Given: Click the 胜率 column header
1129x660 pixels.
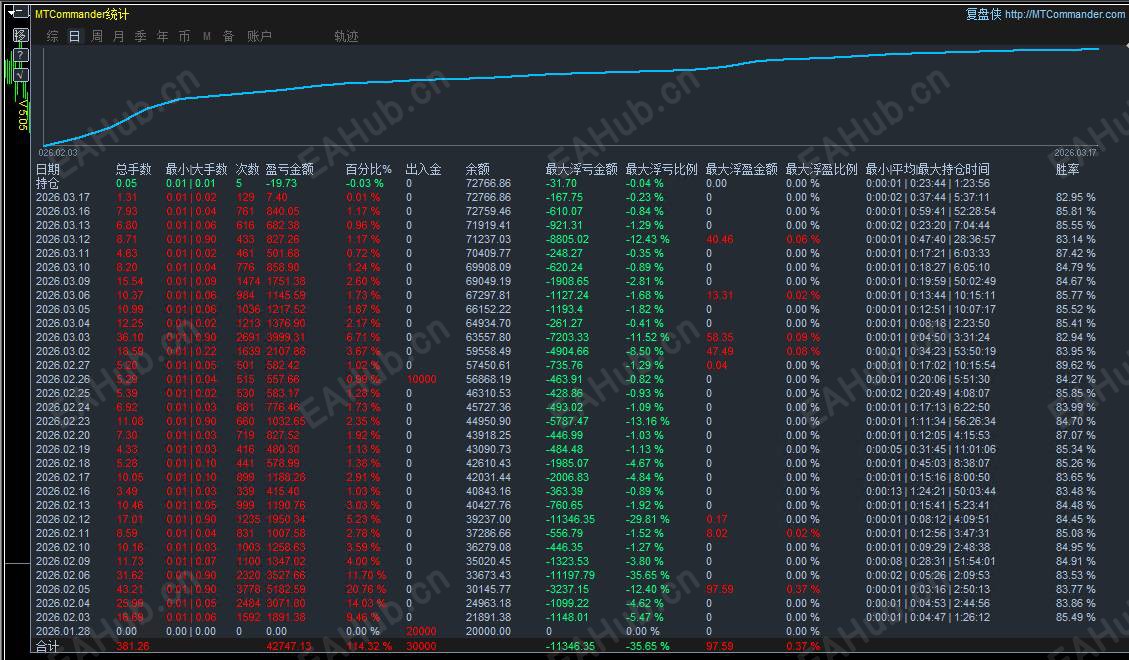Looking at the screenshot, I should tap(1067, 169).
